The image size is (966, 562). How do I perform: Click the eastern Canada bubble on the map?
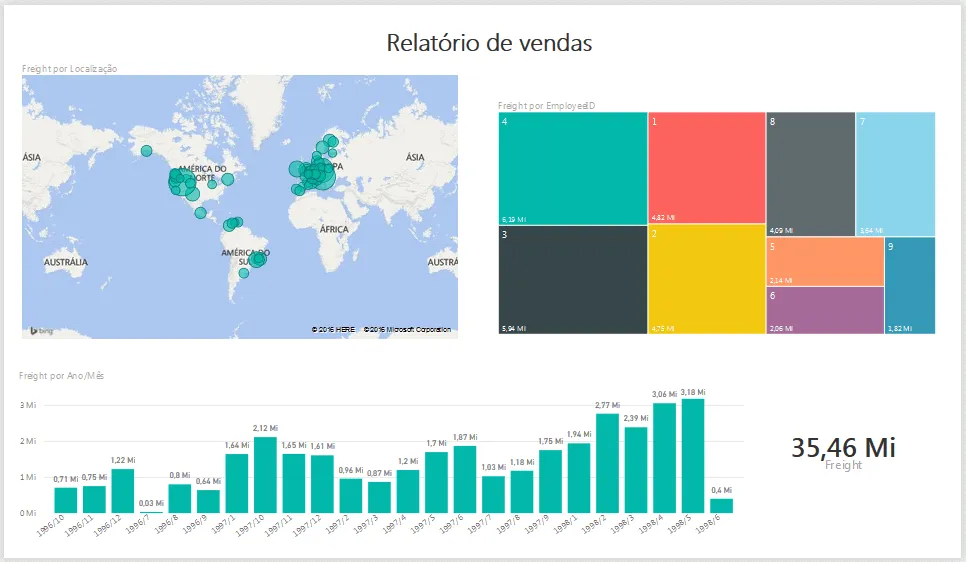click(228, 179)
